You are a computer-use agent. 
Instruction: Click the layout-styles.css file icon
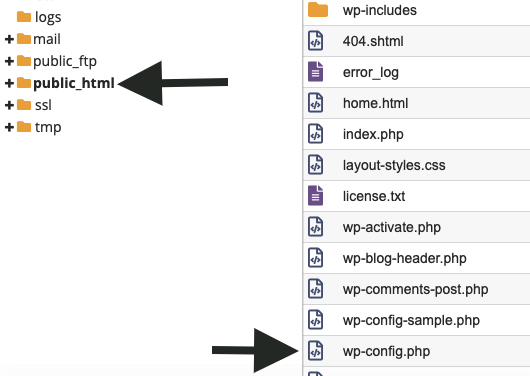pos(315,165)
